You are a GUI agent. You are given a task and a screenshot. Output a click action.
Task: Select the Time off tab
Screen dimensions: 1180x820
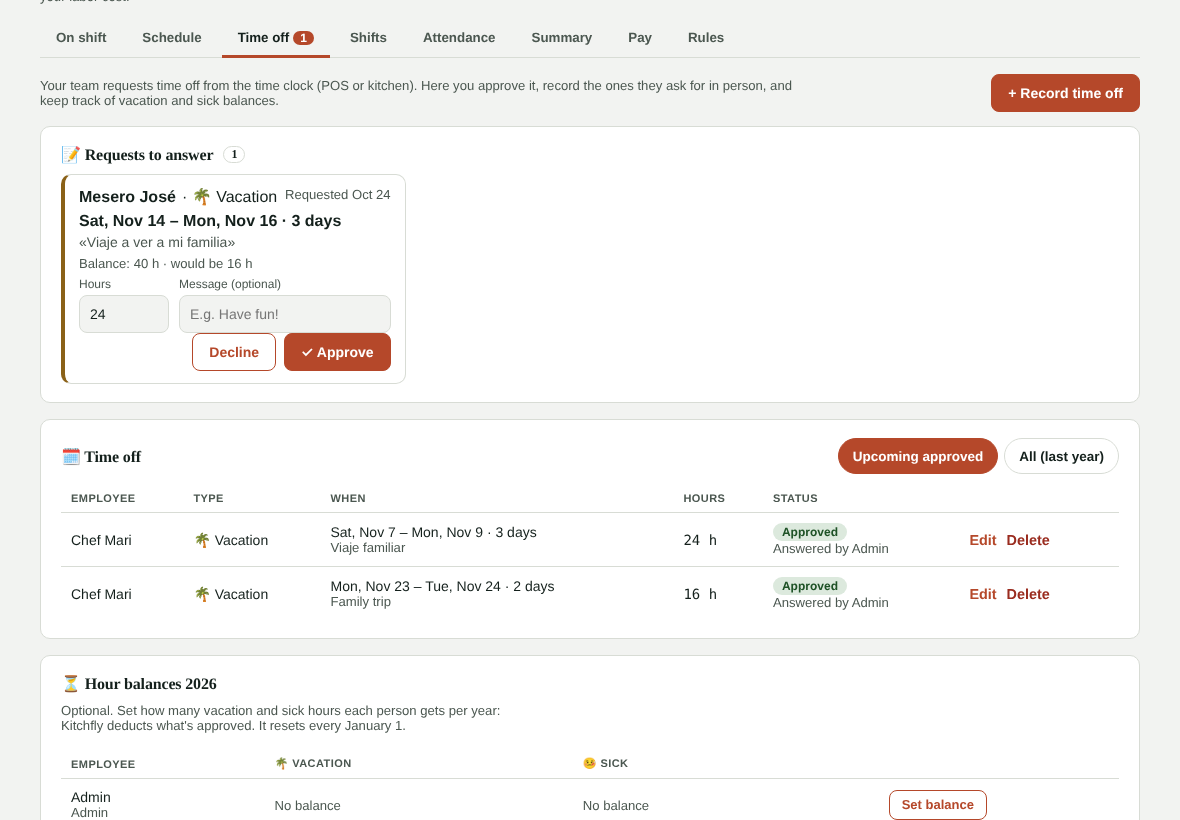click(275, 38)
